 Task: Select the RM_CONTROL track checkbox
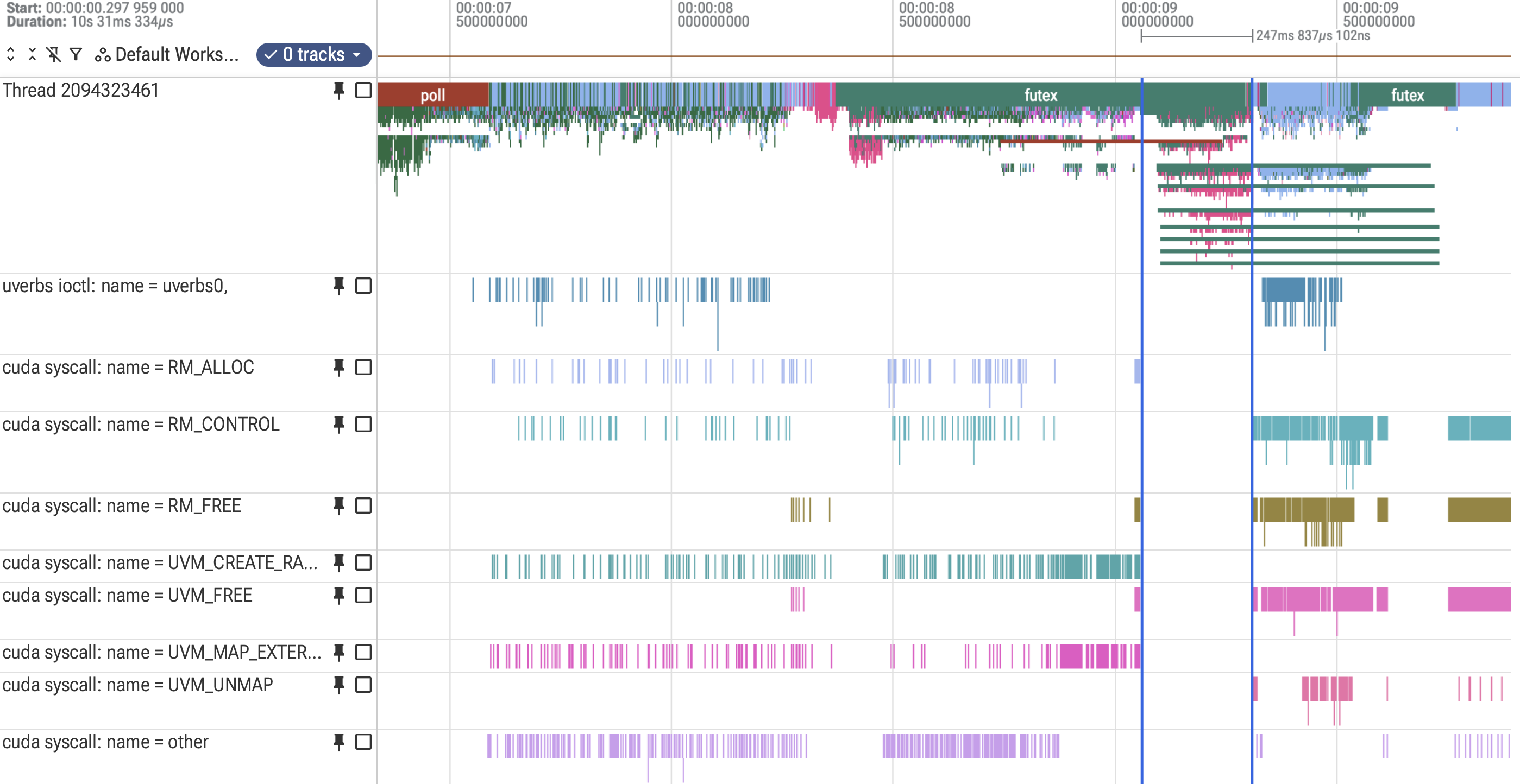click(363, 424)
